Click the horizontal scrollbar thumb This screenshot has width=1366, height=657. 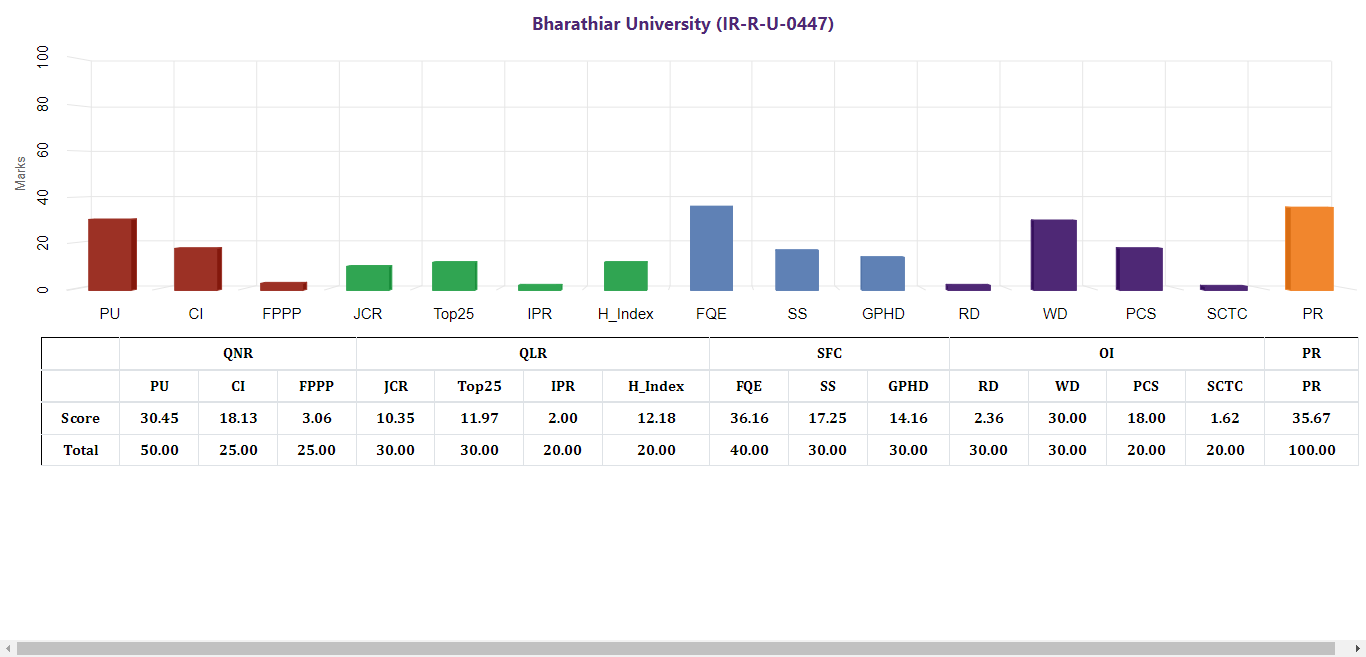click(x=675, y=649)
